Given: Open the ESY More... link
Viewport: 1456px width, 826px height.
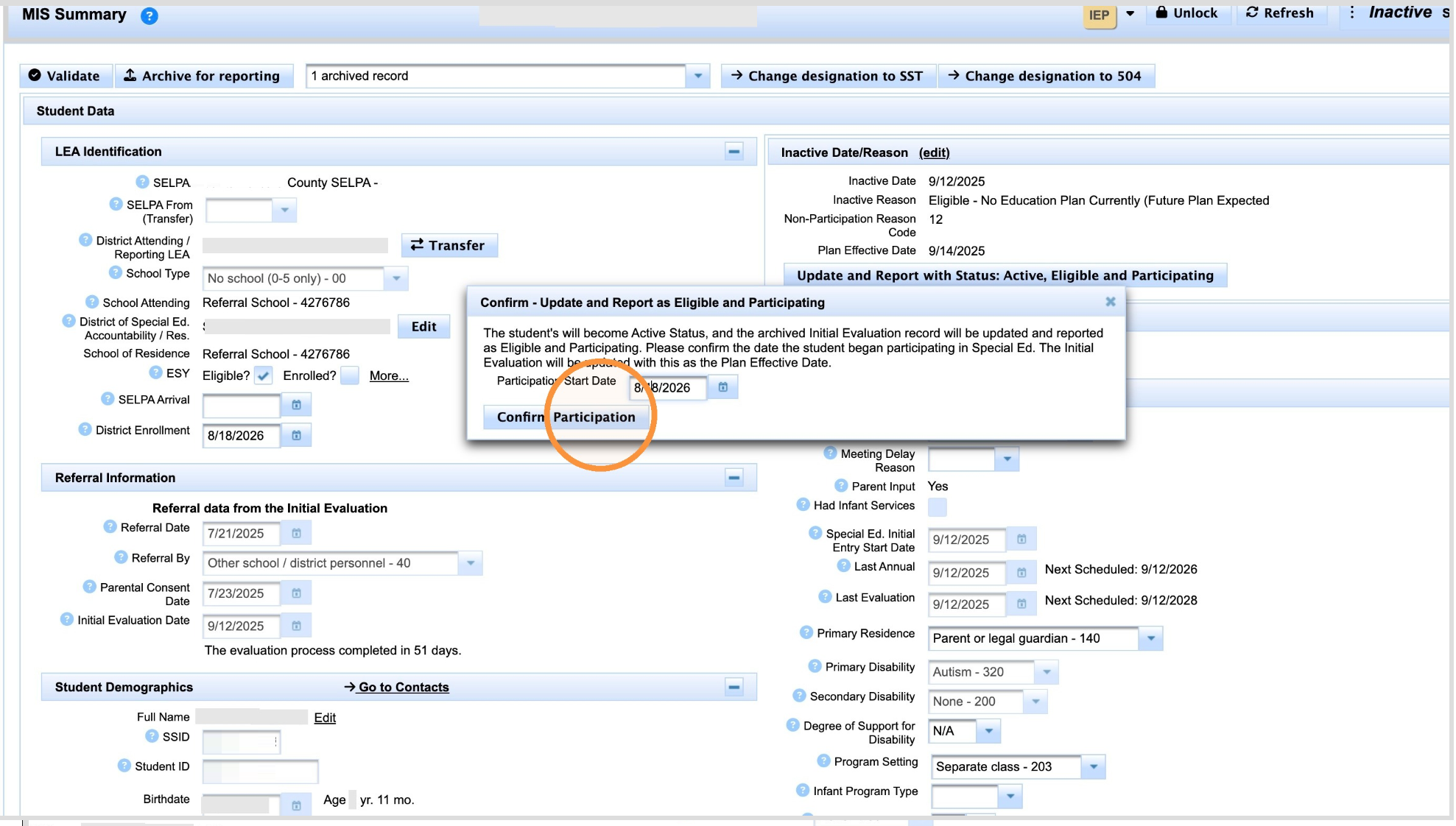Looking at the screenshot, I should [x=389, y=375].
